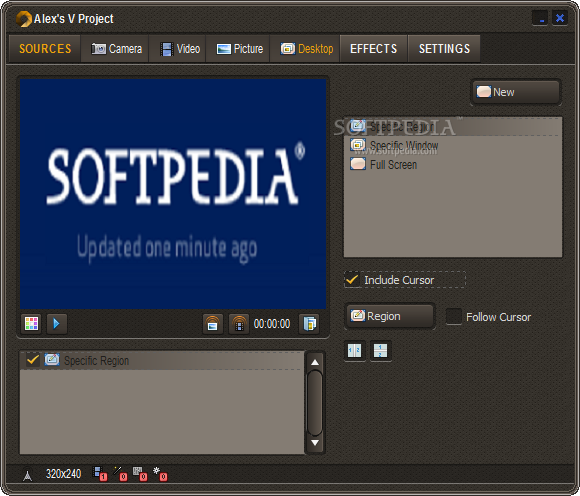This screenshot has width=580, height=496.
Task: Click the sources count icon showing 1
Action: (100, 474)
